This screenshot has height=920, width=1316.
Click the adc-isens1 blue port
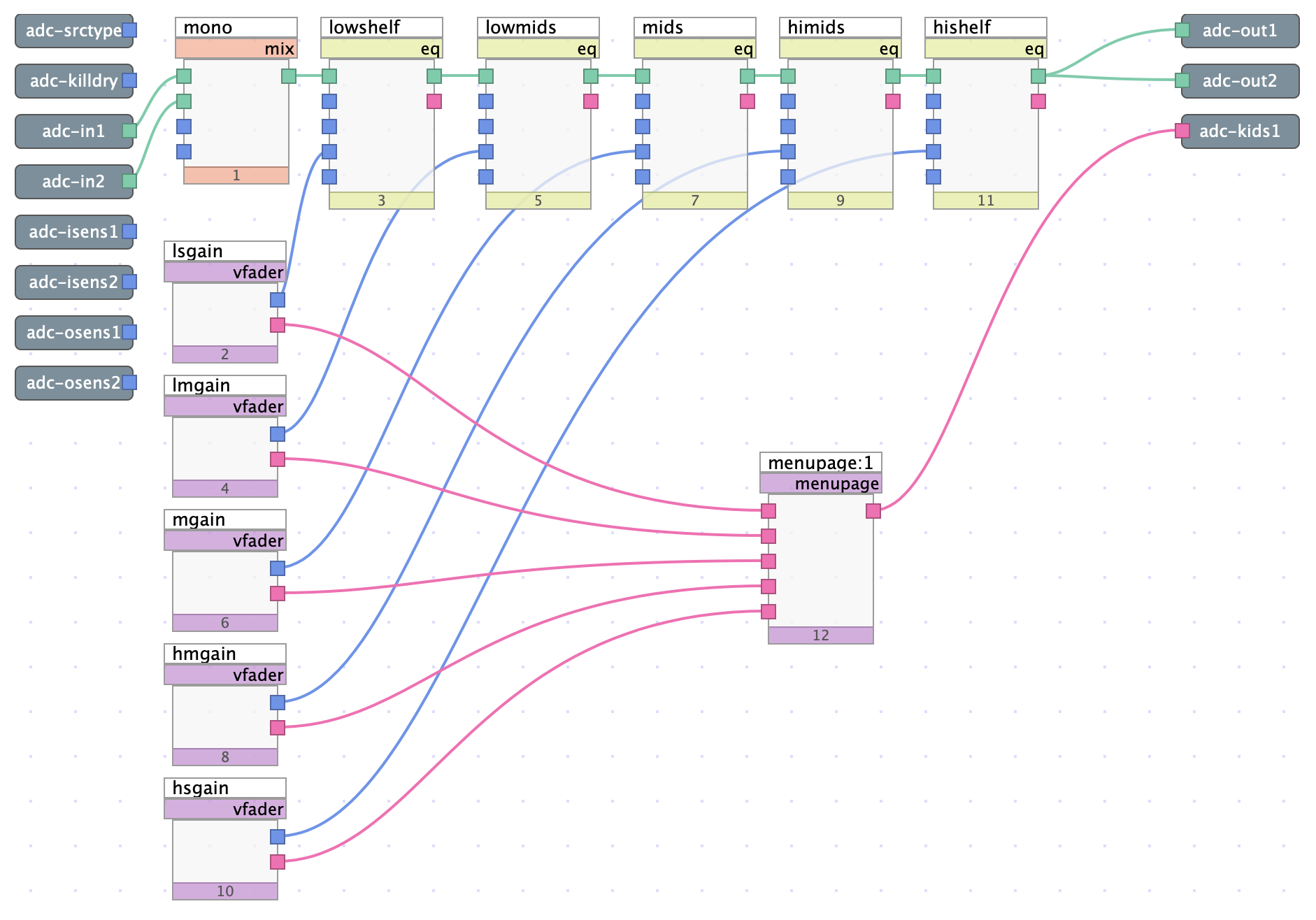click(x=129, y=231)
